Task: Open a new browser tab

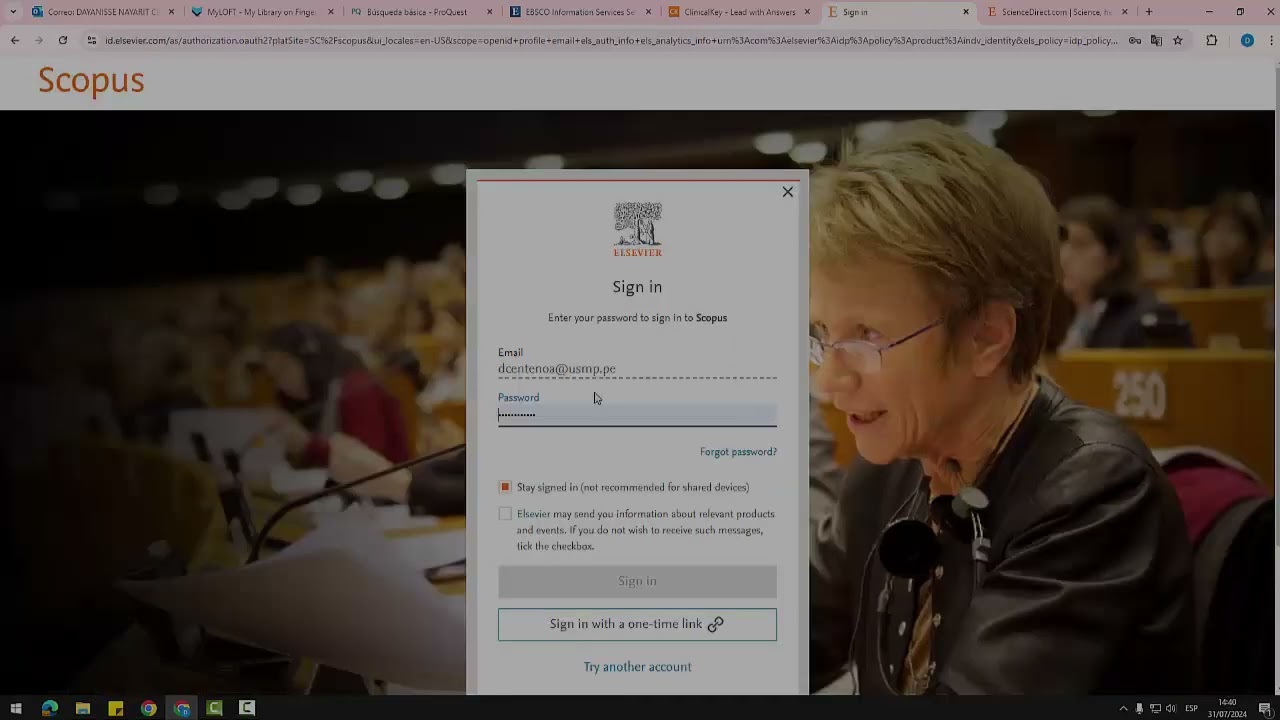Action: tap(1149, 12)
